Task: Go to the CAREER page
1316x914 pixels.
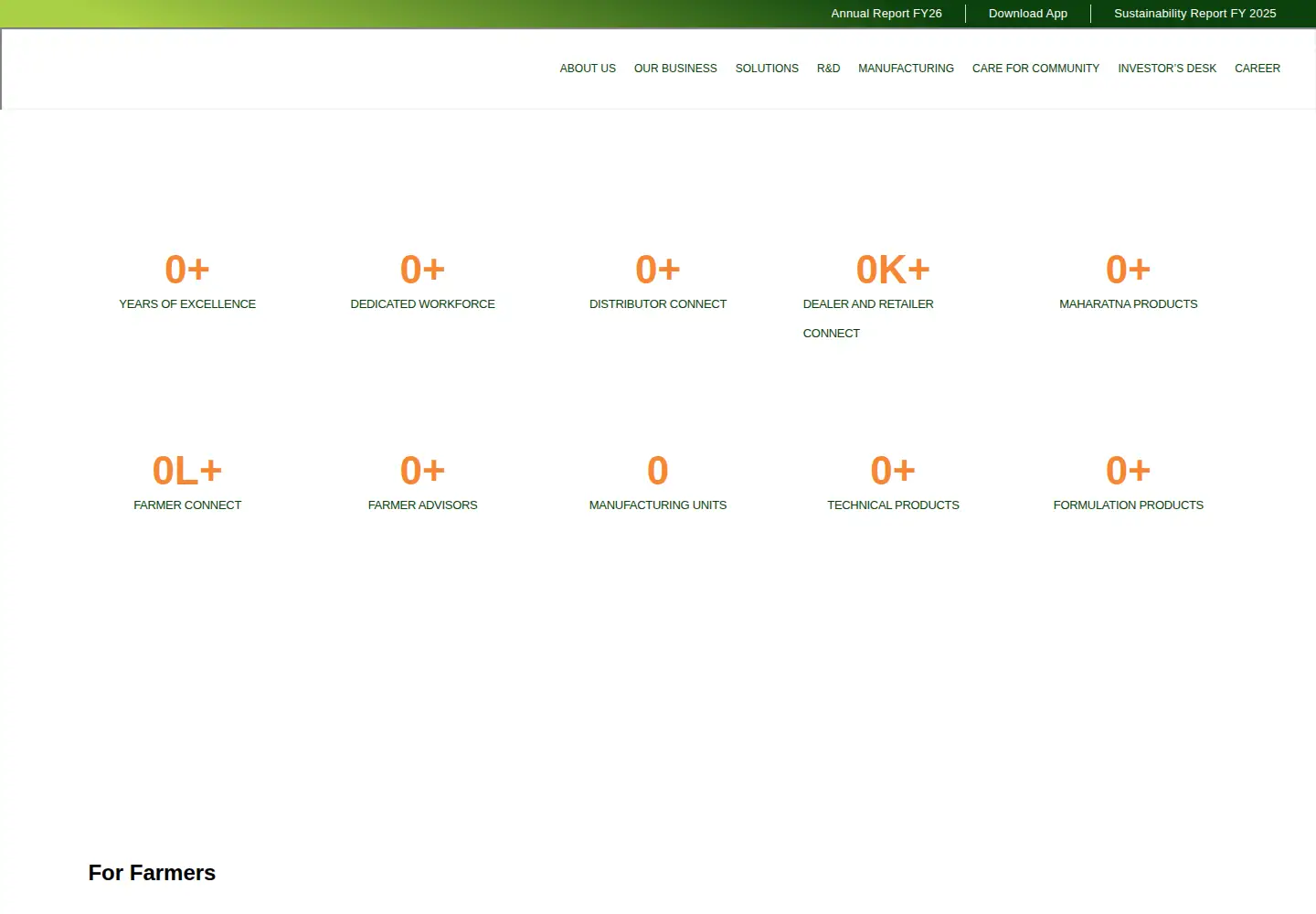Action: [1258, 69]
